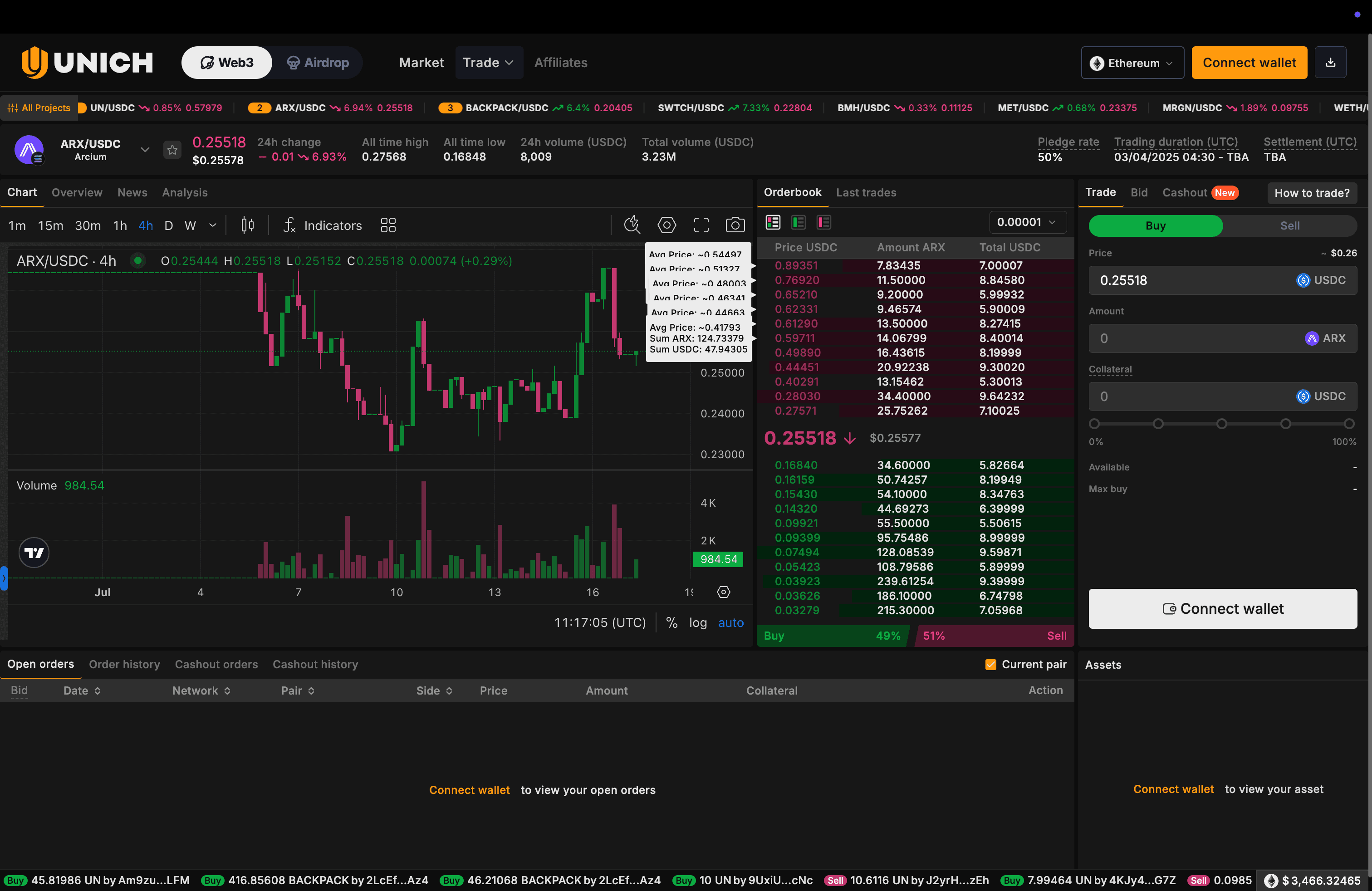1372x891 pixels.
Task: Click the favorite star icon for ARX/USDC
Action: (172, 150)
